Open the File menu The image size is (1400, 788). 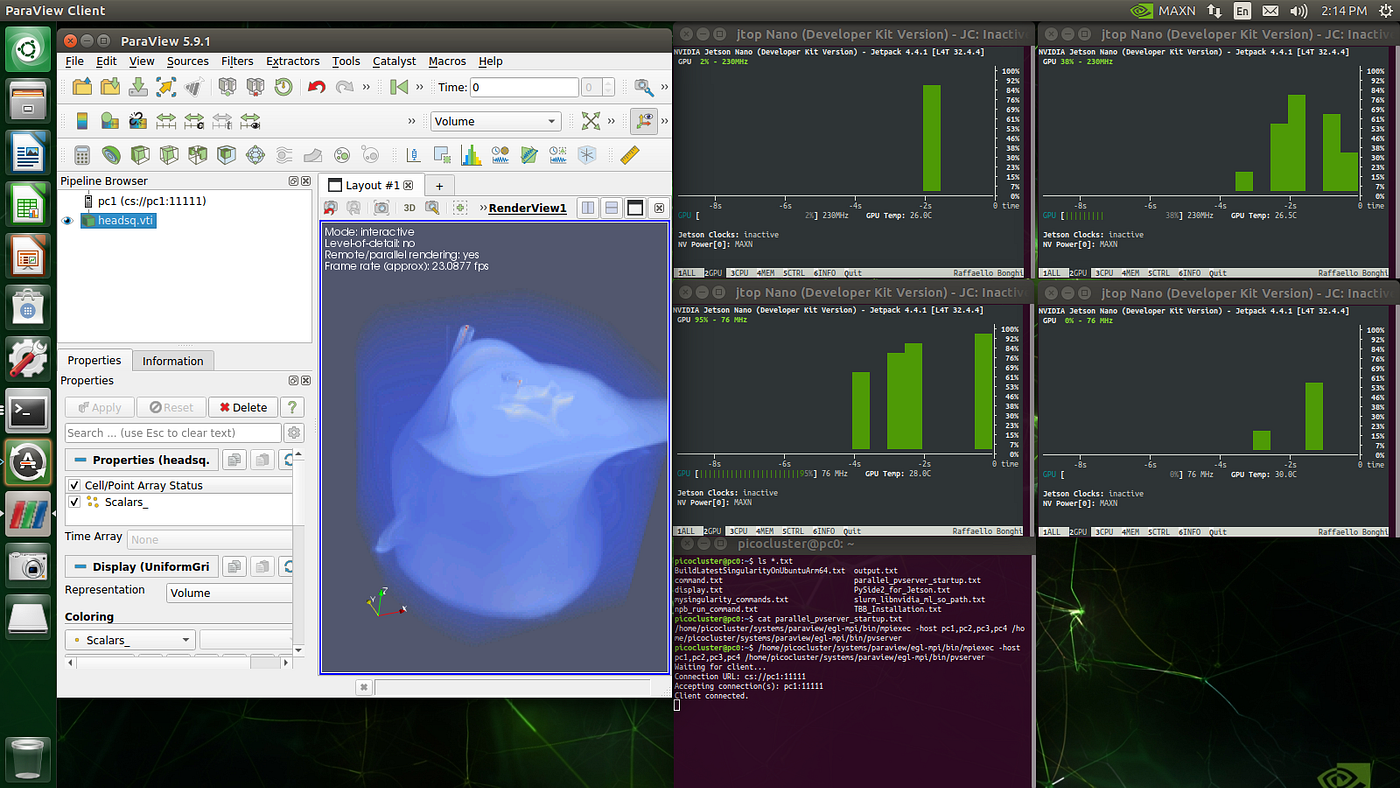75,61
